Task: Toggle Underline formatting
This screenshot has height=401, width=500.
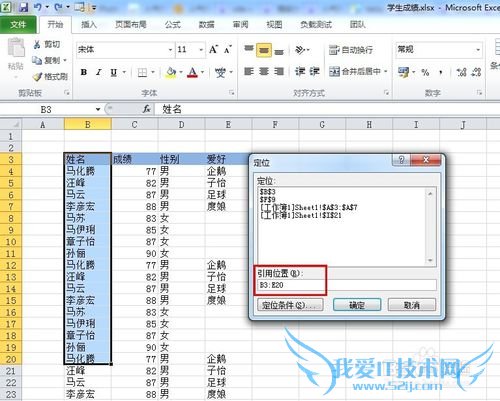Action: point(114,72)
